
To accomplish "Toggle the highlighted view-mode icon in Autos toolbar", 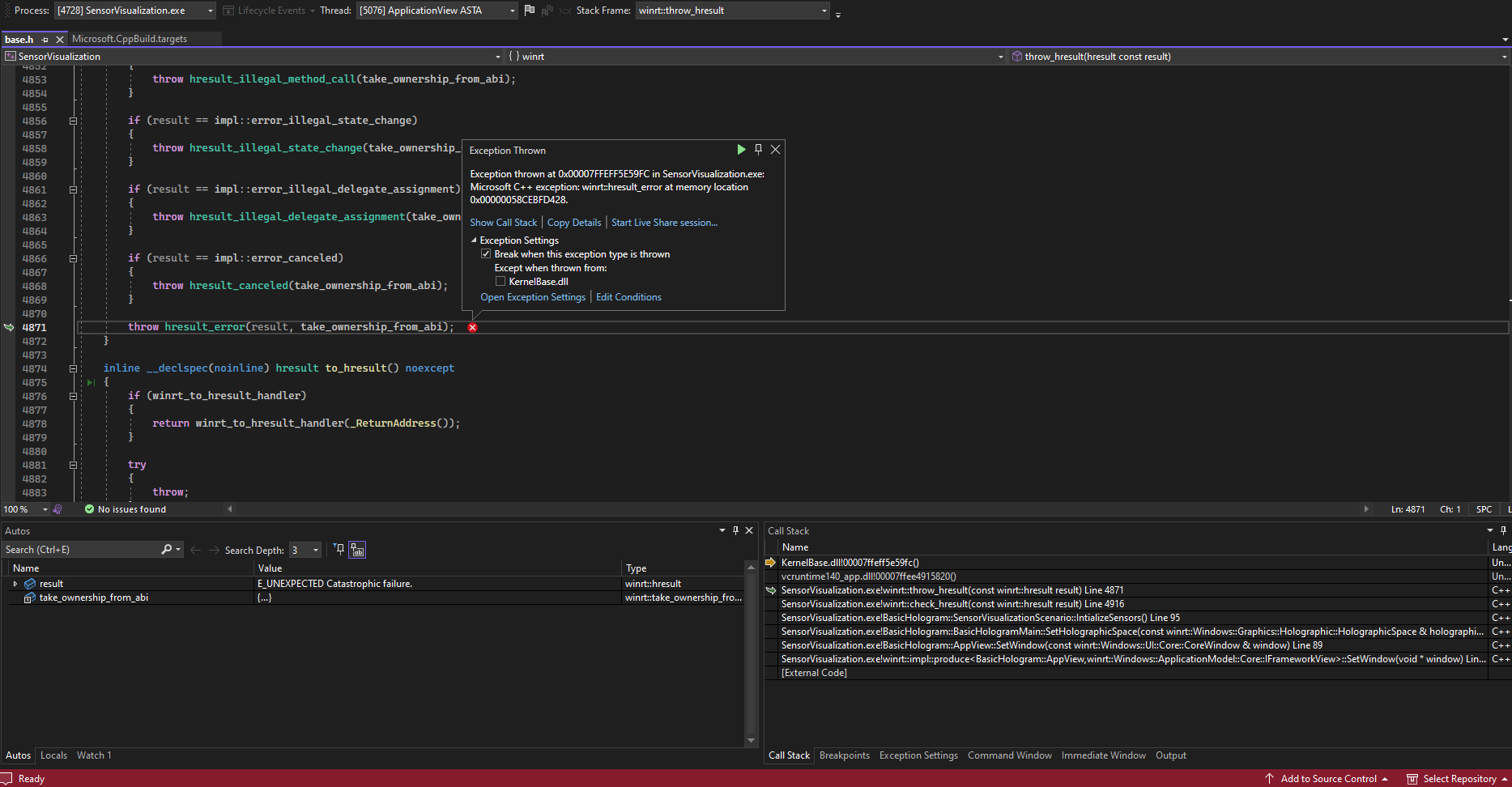I will tap(357, 550).
